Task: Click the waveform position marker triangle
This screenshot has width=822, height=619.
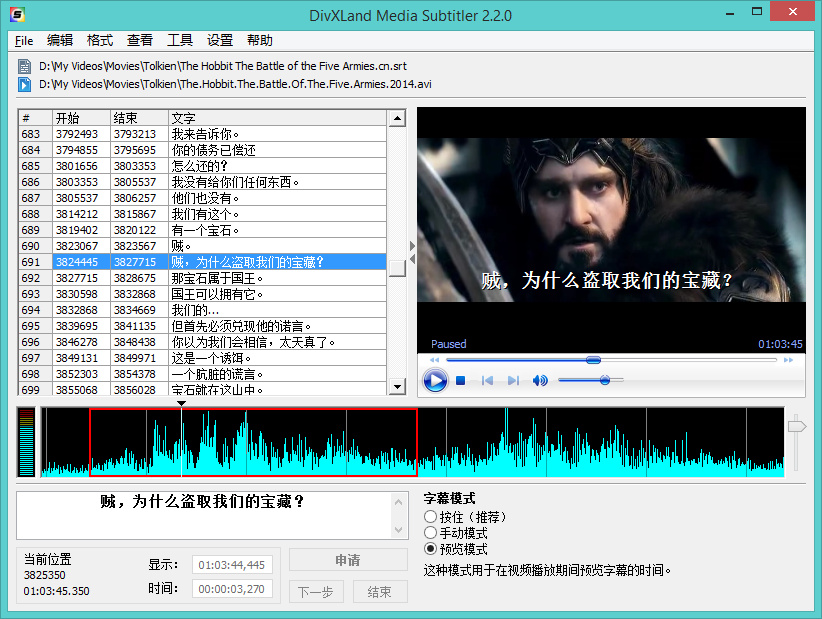Action: click(x=181, y=403)
